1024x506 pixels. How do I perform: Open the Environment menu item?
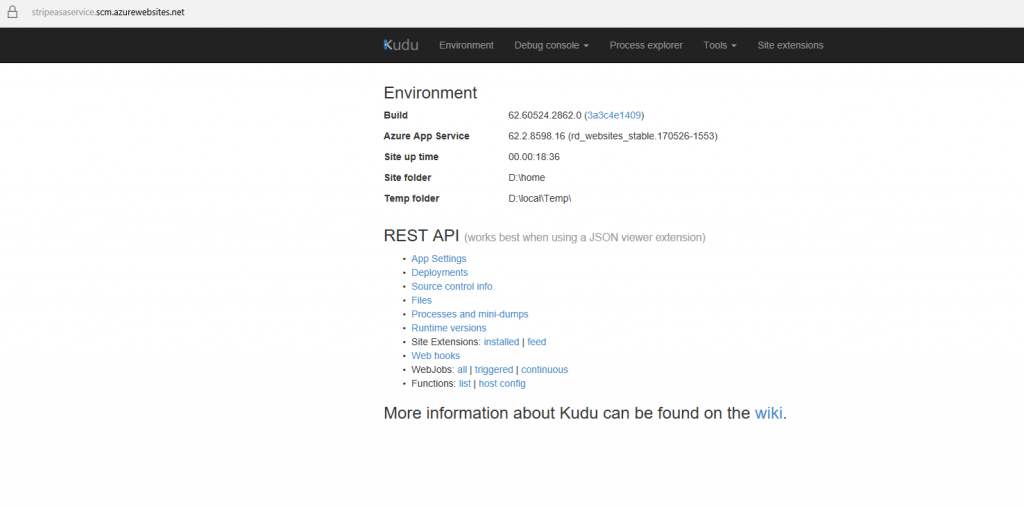pos(466,45)
